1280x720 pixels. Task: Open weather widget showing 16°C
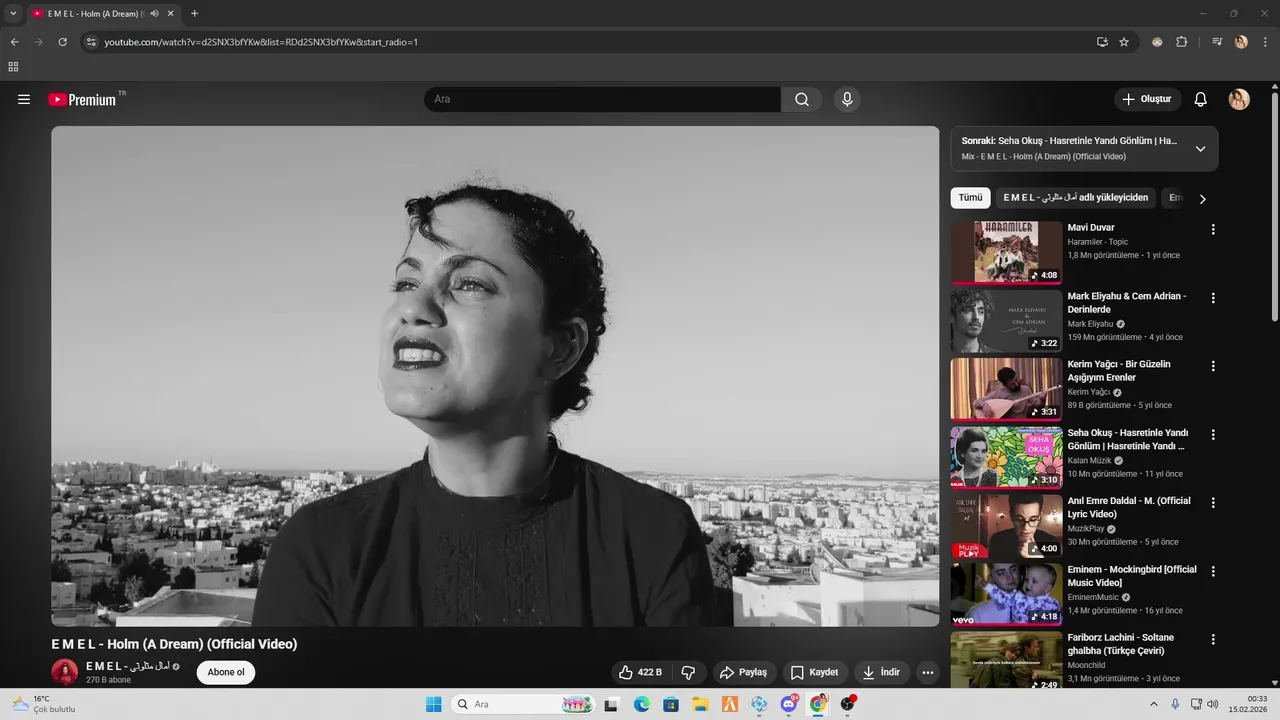[45, 704]
